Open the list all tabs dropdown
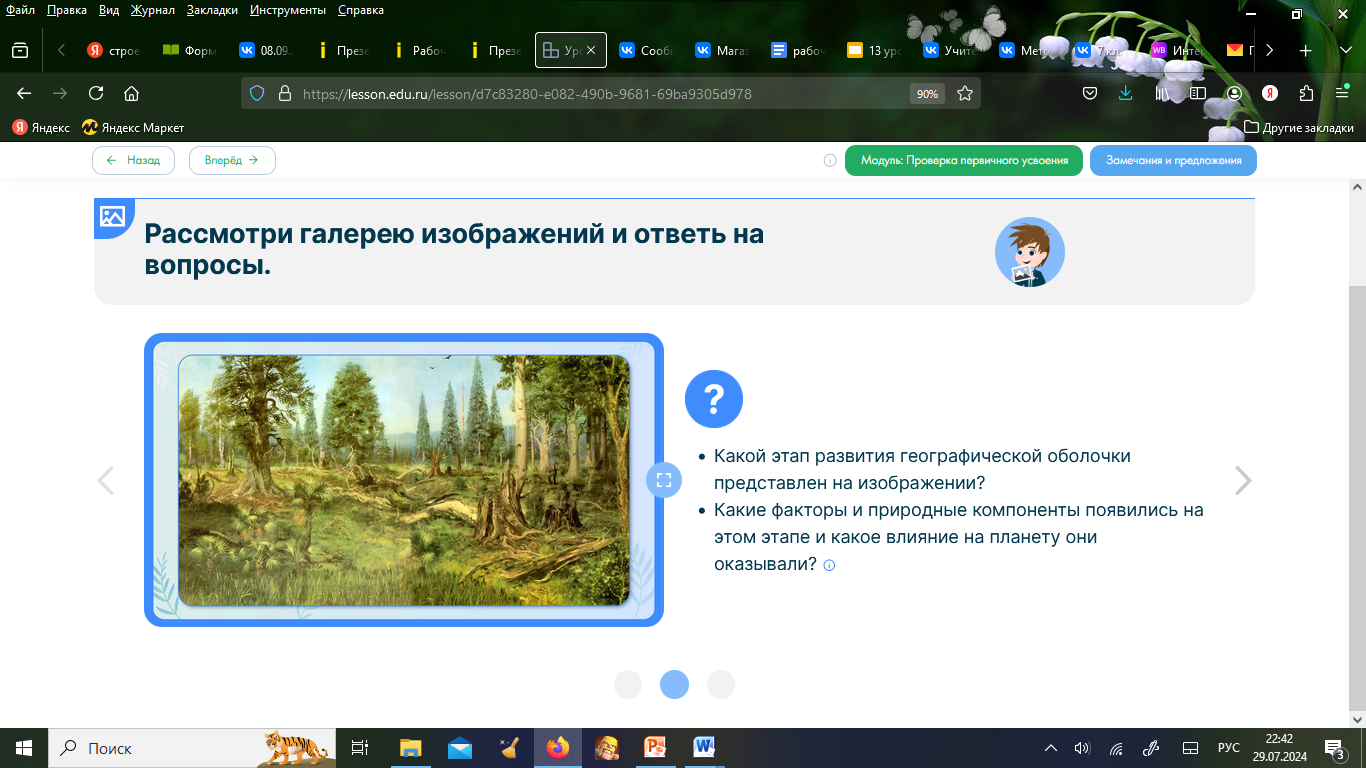This screenshot has height=768, width=1366. tap(1344, 50)
